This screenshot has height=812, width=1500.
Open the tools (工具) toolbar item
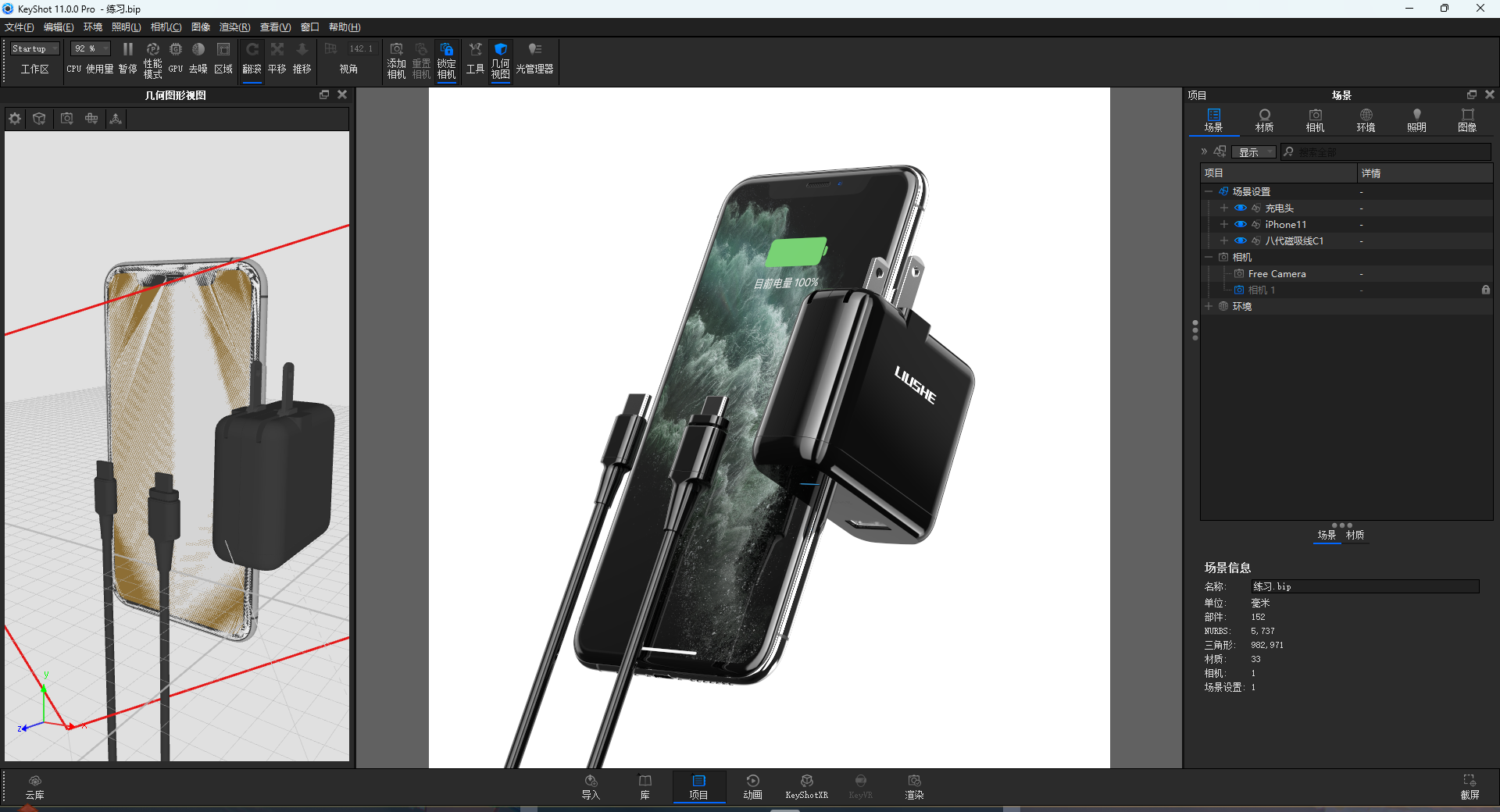(476, 59)
